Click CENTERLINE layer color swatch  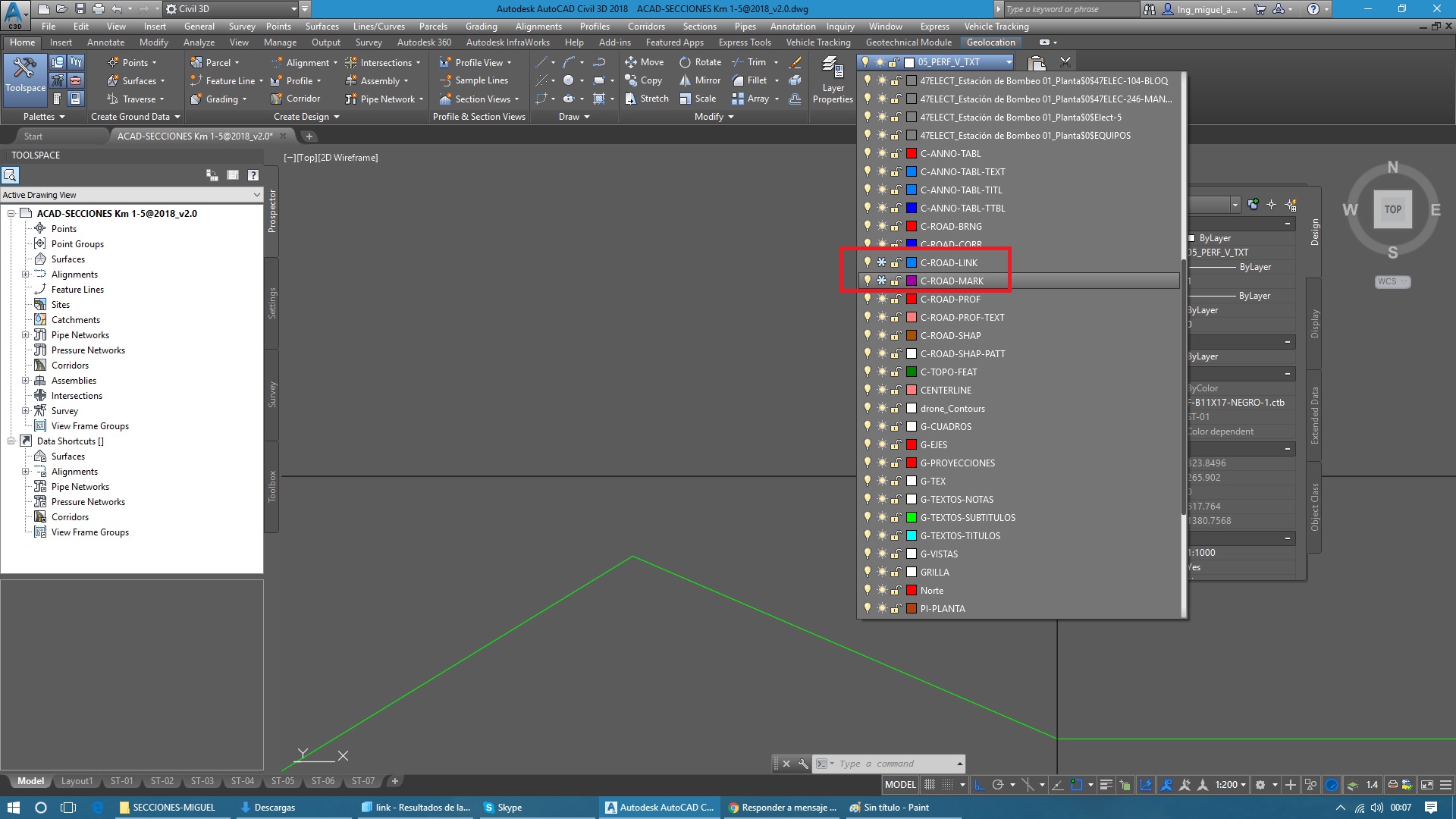(x=912, y=391)
